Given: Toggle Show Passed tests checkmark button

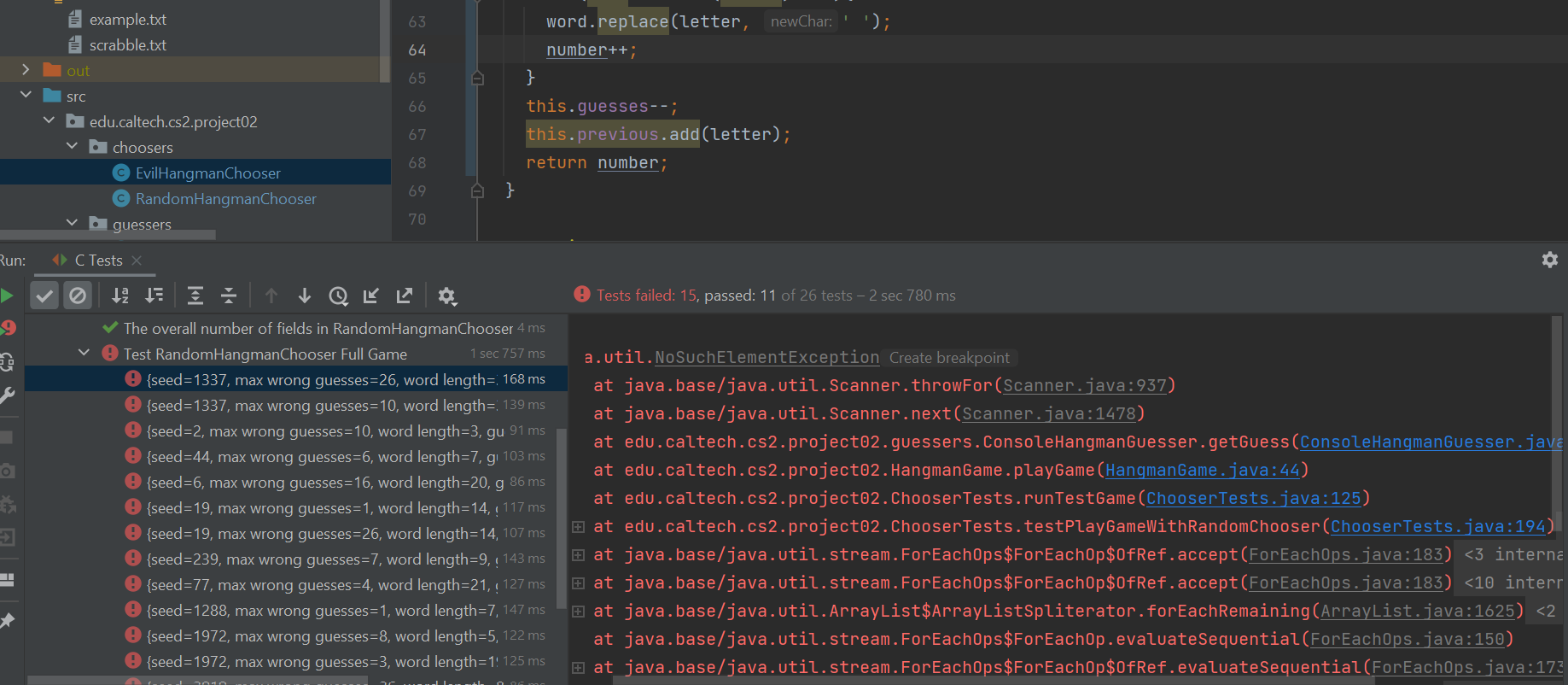Looking at the screenshot, I should pyautogui.click(x=44, y=296).
